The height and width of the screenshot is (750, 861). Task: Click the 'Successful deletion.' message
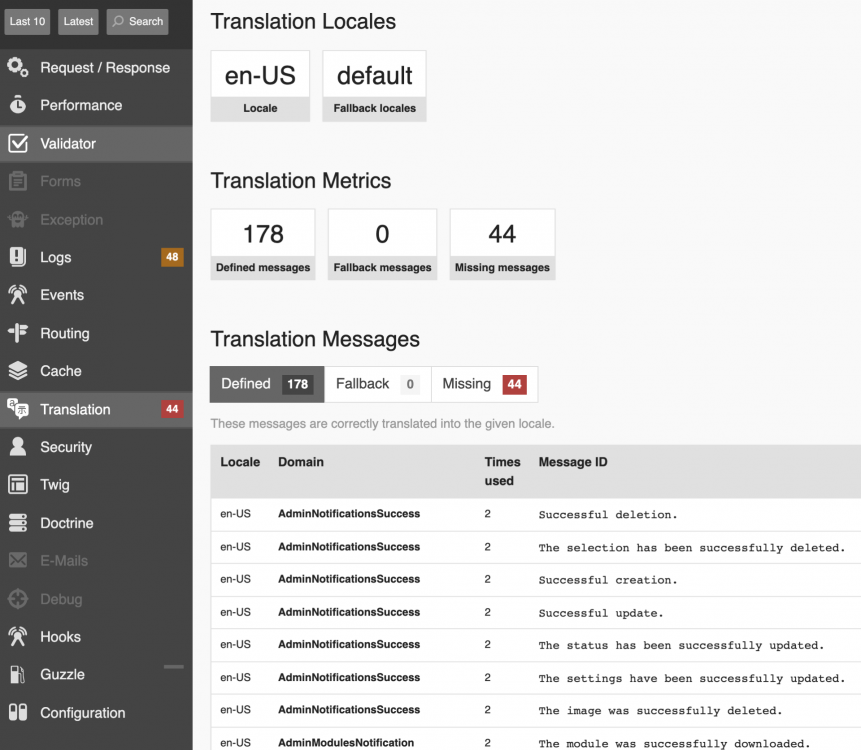608,514
